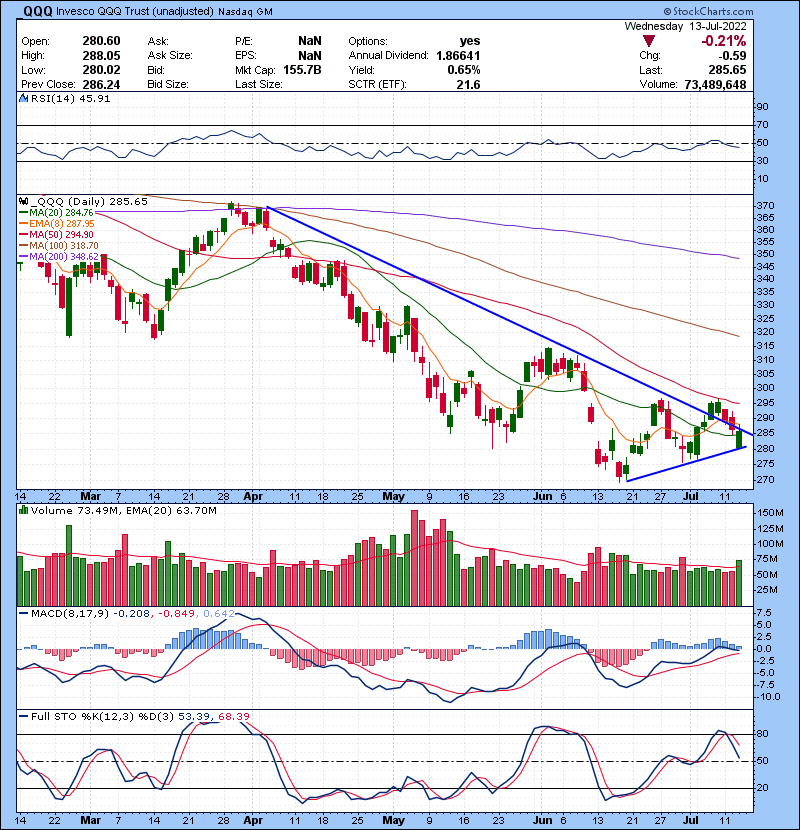Click the 270 price axis label
Image resolution: width=800 pixels, height=830 pixels.
click(766, 480)
